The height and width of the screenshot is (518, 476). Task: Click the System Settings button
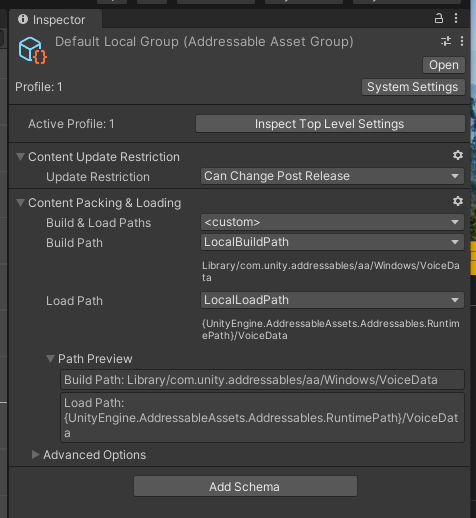[413, 87]
